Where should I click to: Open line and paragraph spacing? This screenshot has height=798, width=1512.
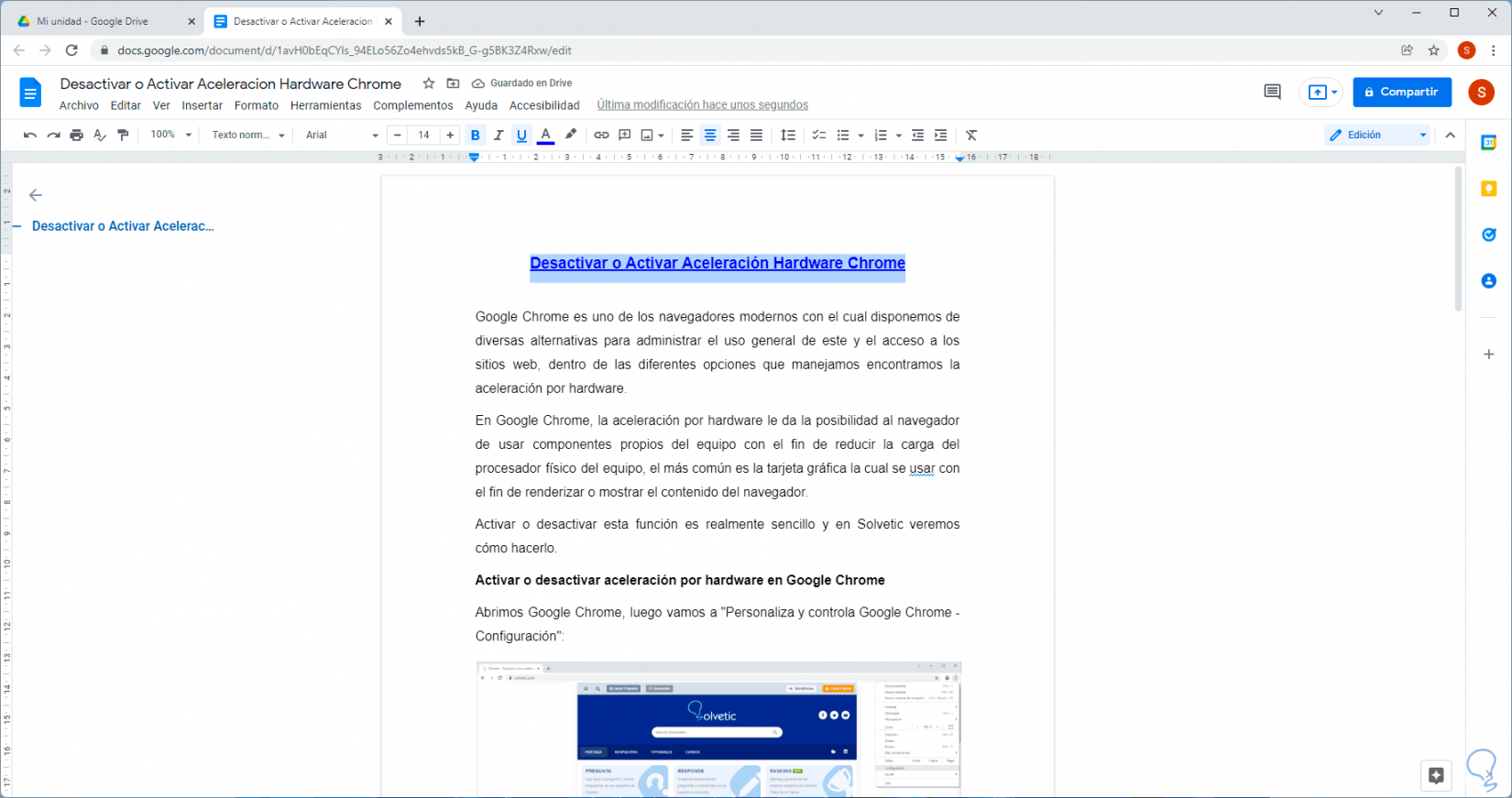pos(788,135)
